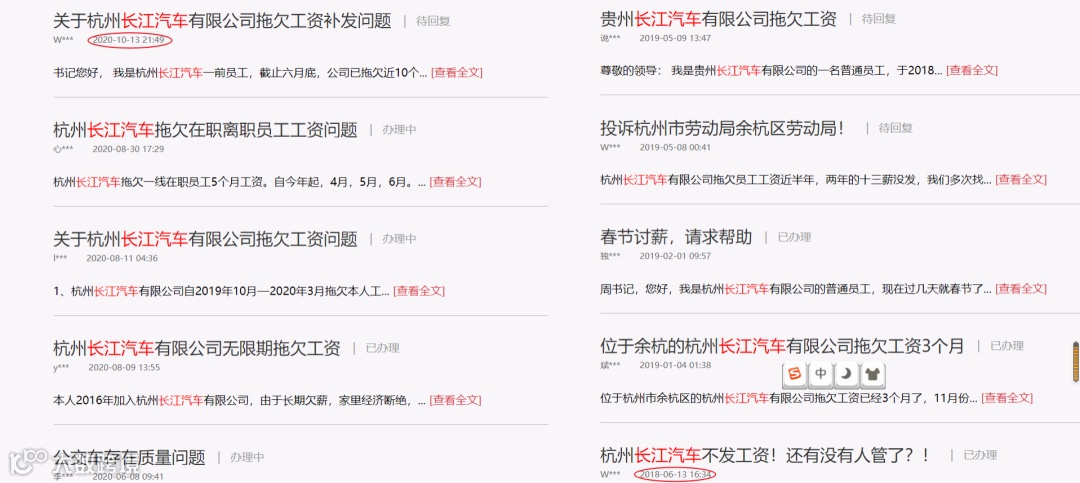Open post 关于杭州长江汽车有限公司拖欠工资问题

tap(205, 239)
